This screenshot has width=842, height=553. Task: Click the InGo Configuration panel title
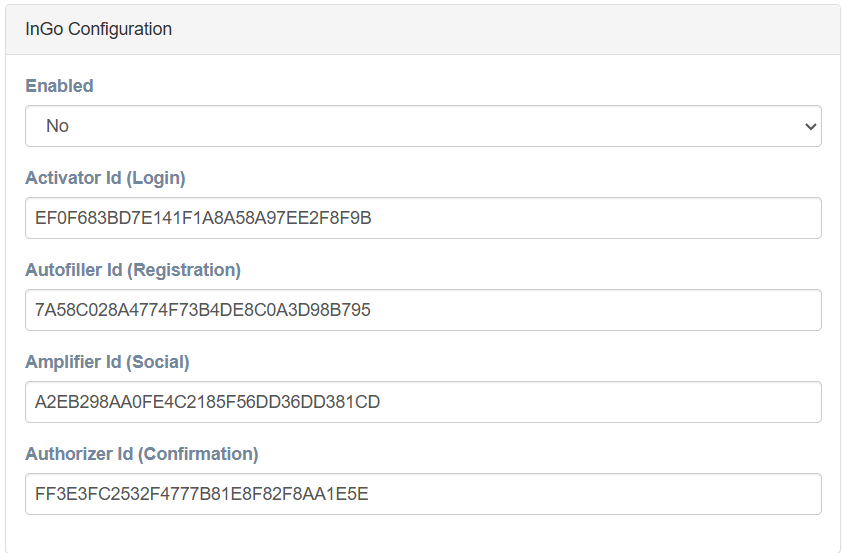click(x=98, y=29)
